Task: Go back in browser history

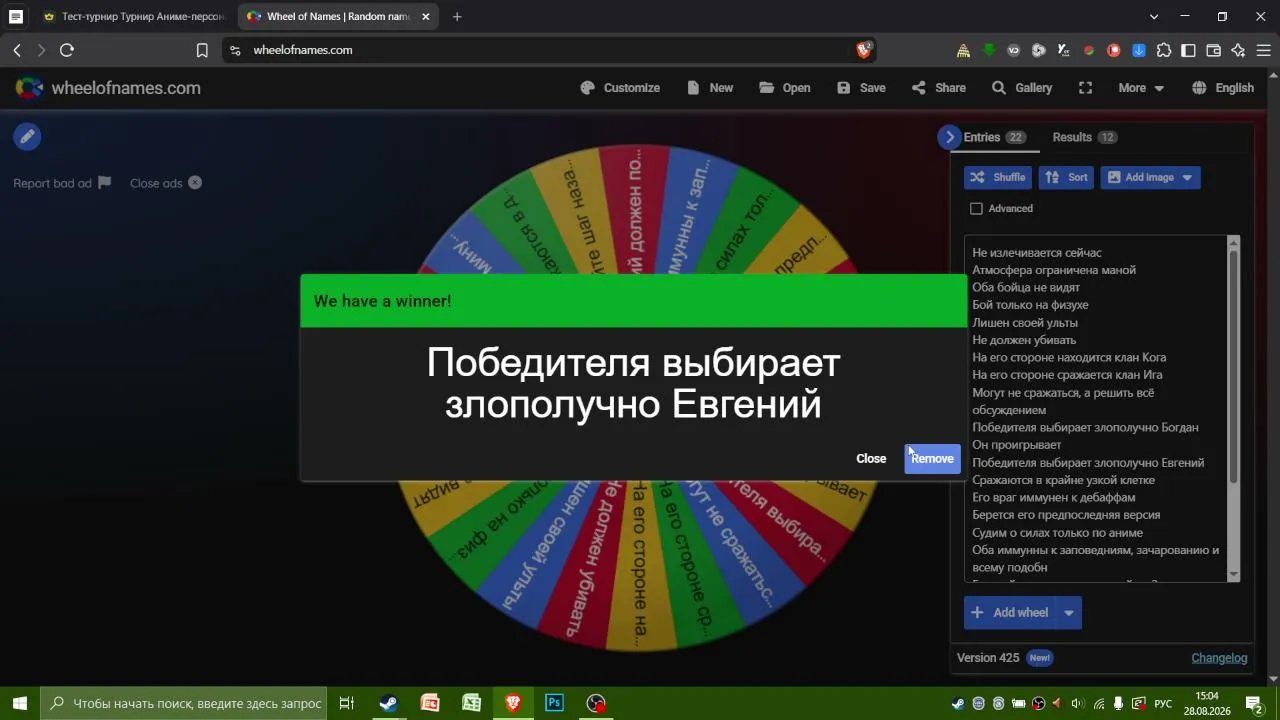Action: pyautogui.click(x=17, y=50)
